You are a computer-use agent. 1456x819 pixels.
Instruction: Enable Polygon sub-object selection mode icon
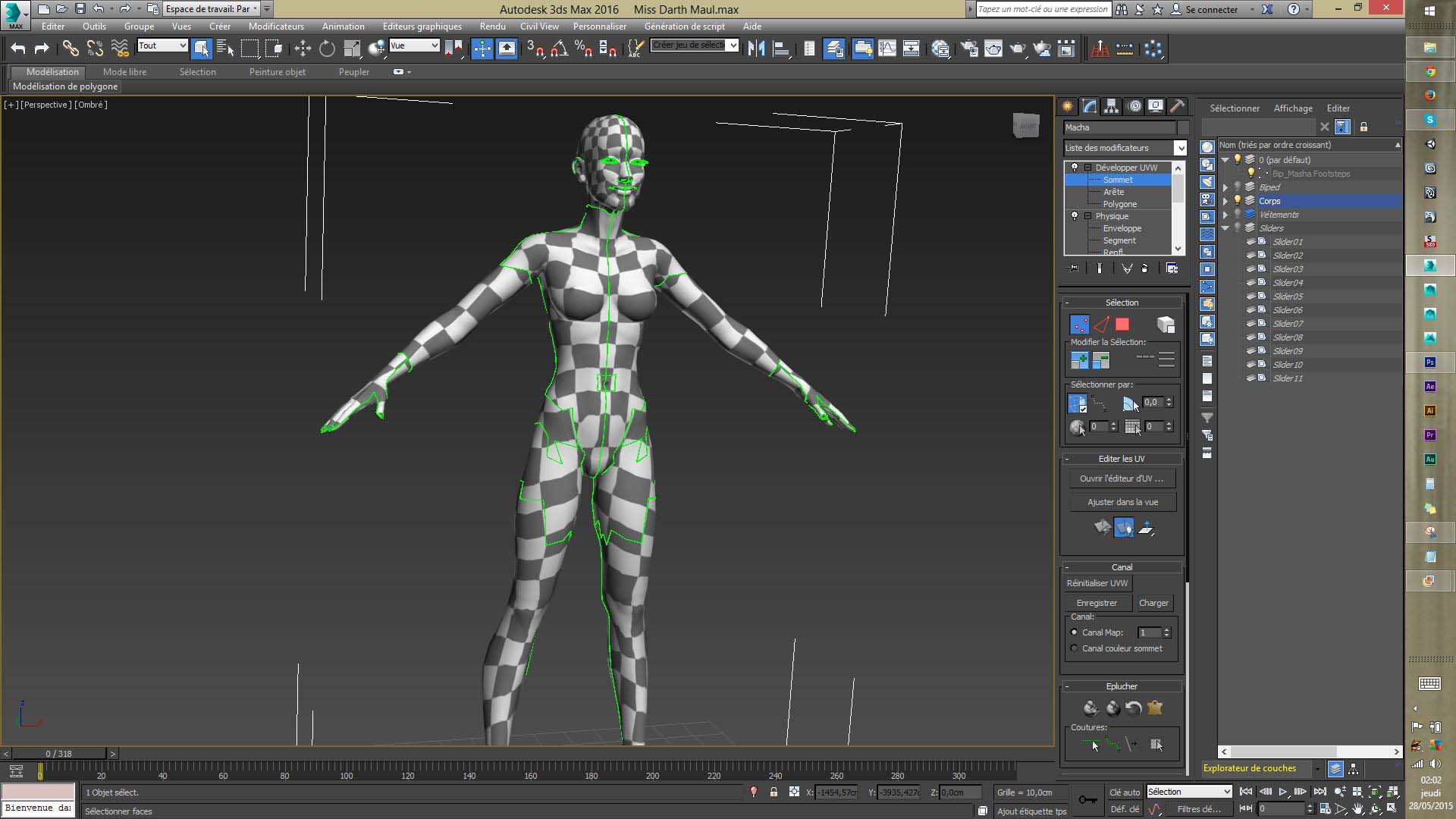(1122, 325)
